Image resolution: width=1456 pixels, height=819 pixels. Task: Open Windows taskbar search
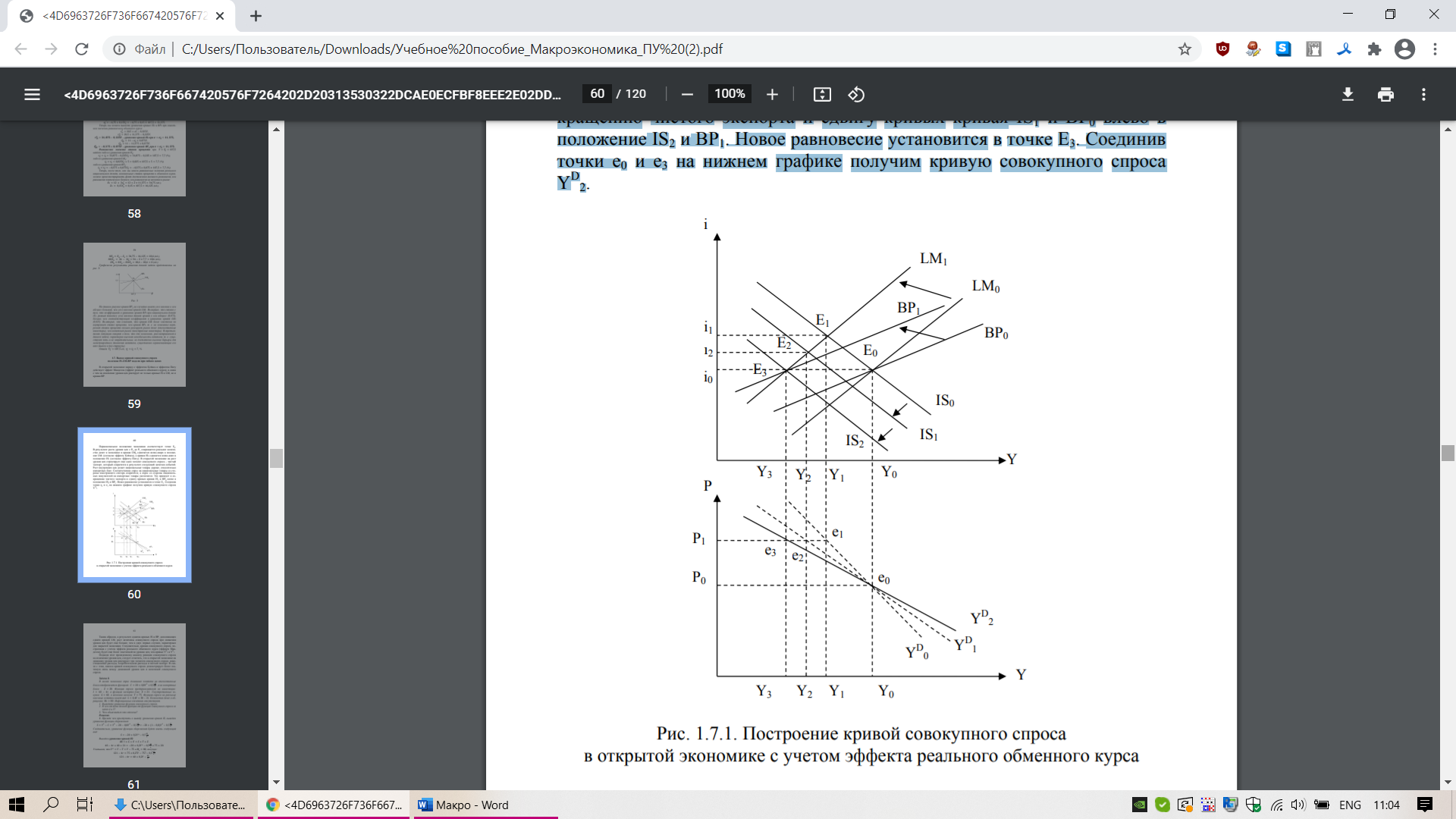(51, 805)
